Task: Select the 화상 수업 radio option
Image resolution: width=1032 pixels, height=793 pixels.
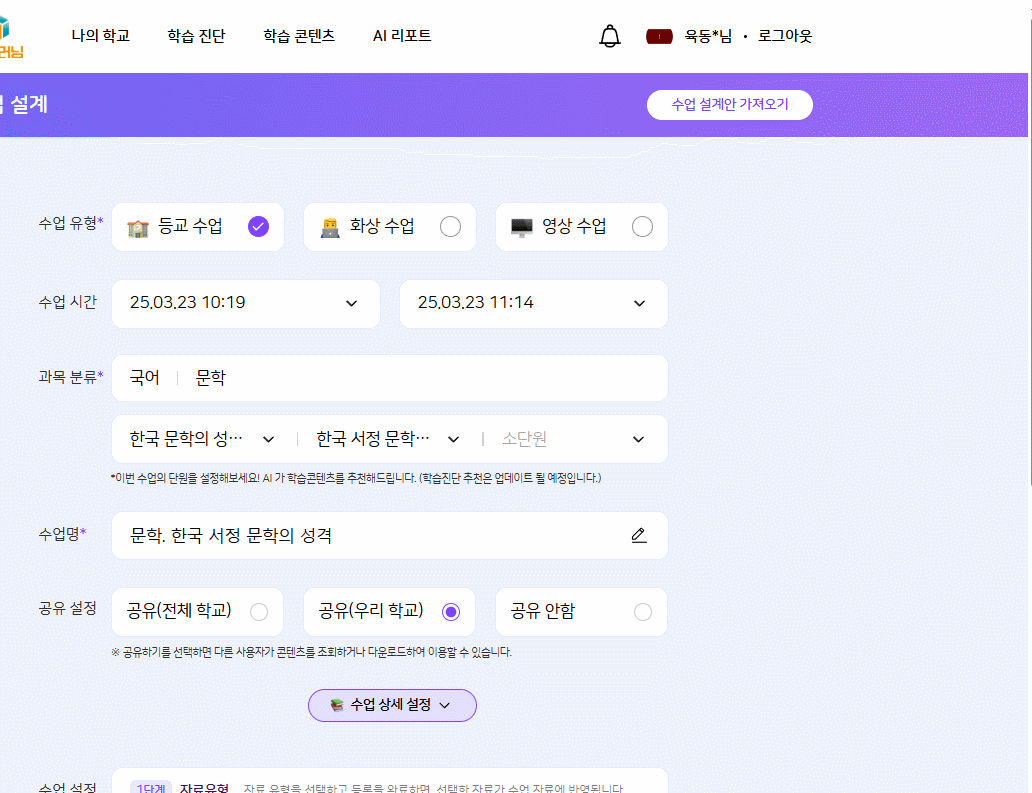Action: coord(450,227)
